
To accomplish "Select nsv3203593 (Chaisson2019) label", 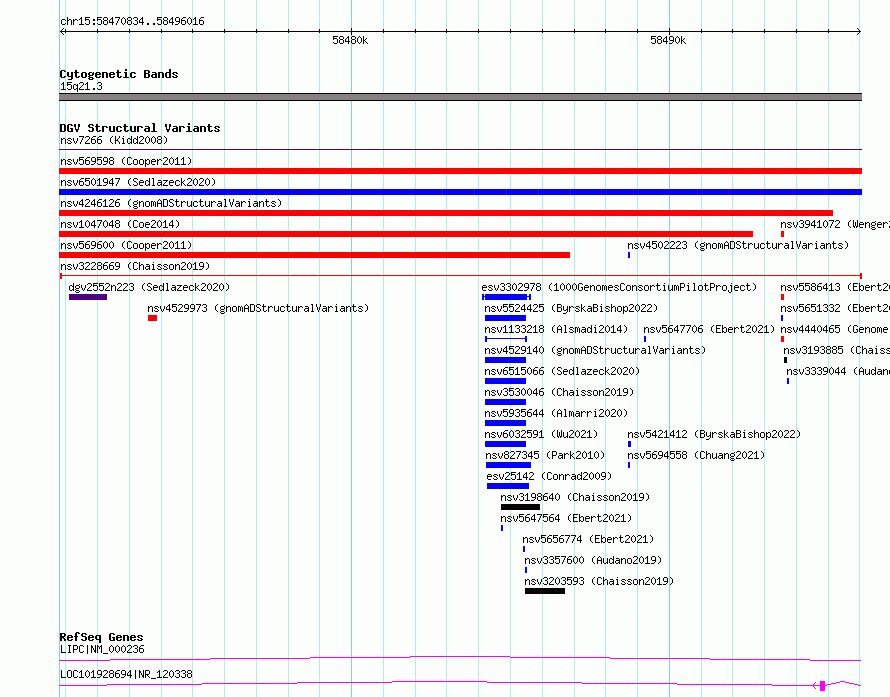I will [x=599, y=581].
